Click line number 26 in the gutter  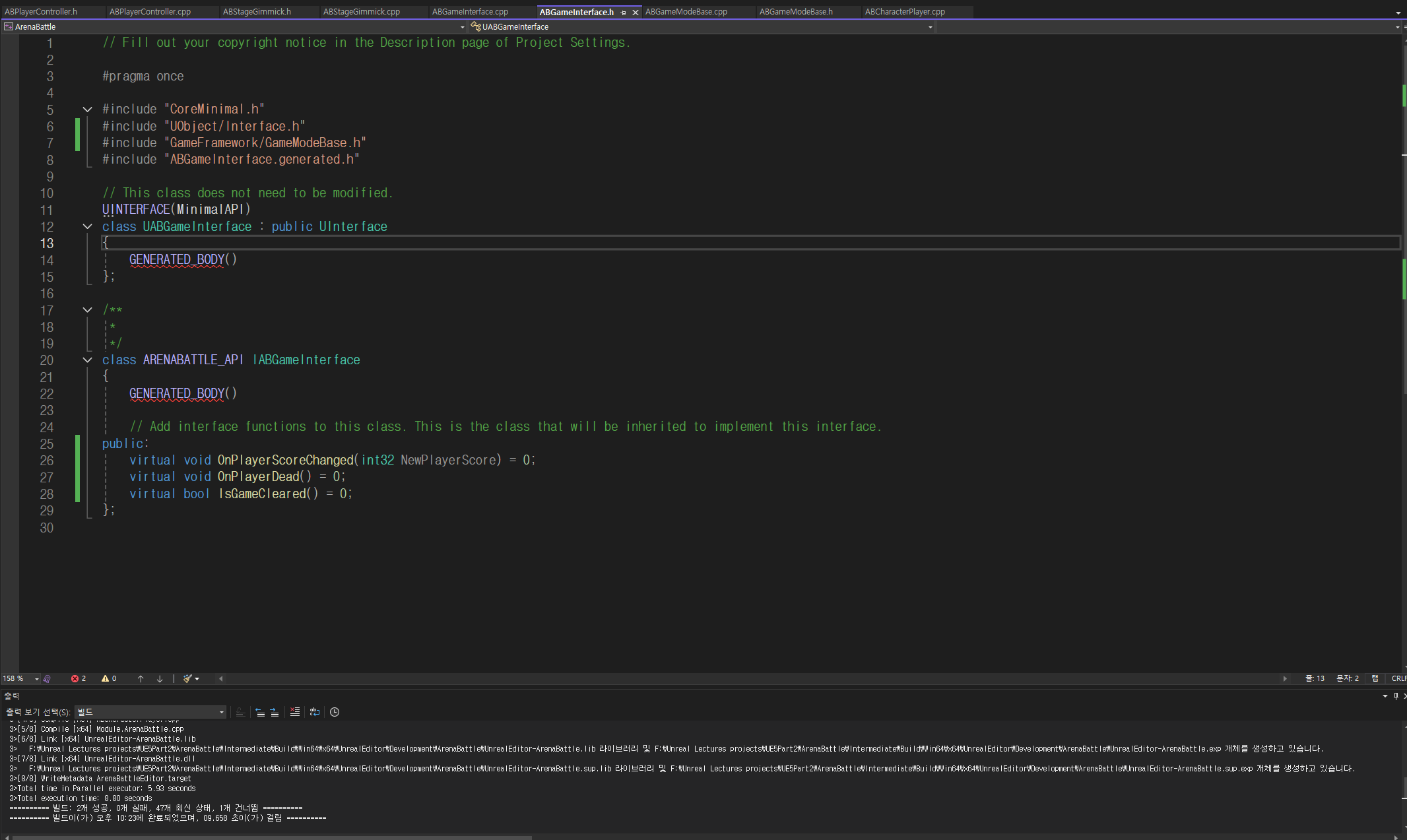(46, 461)
